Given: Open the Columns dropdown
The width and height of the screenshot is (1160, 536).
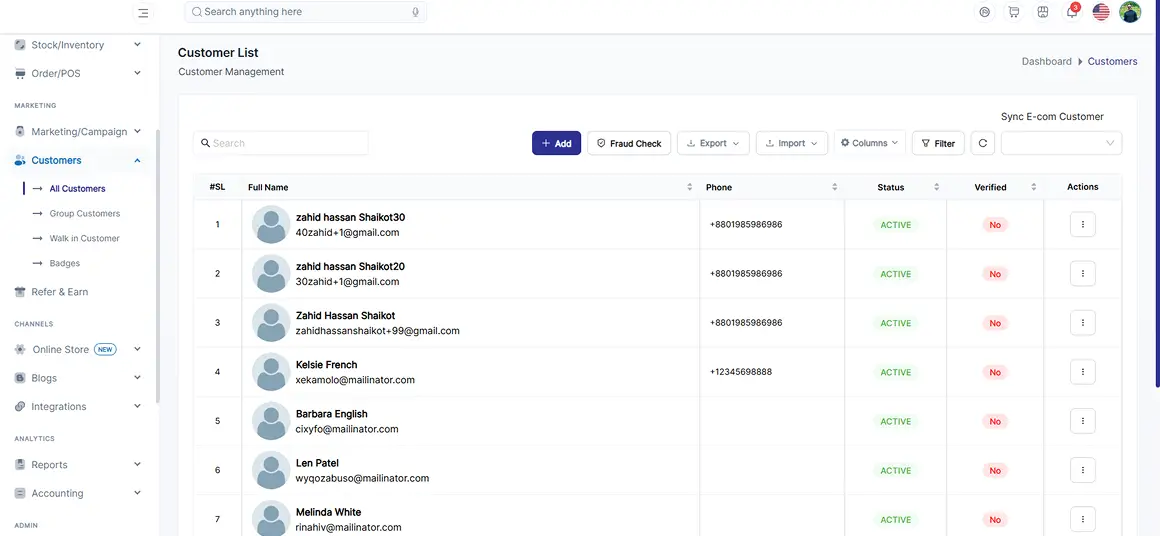Looking at the screenshot, I should coord(869,143).
